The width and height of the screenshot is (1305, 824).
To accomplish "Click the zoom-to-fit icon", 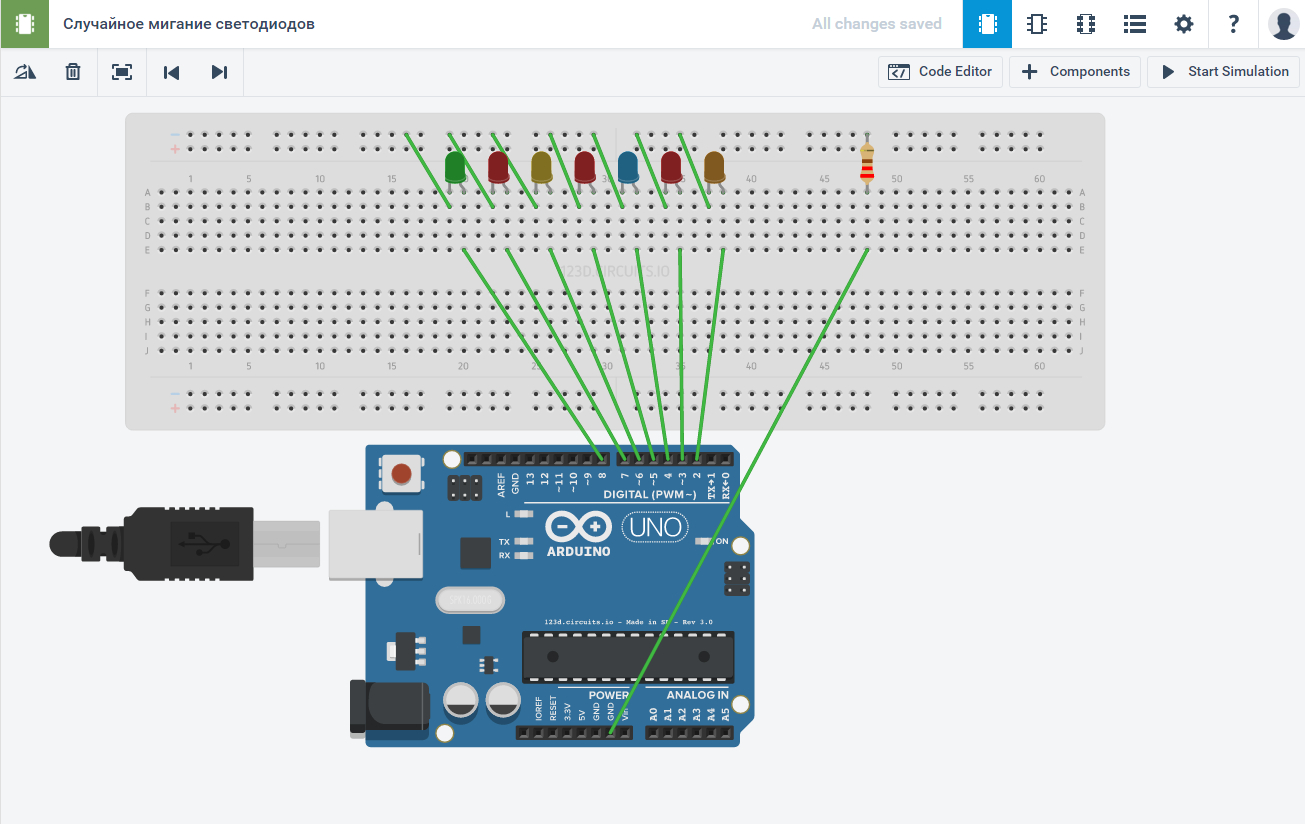I will pos(121,71).
